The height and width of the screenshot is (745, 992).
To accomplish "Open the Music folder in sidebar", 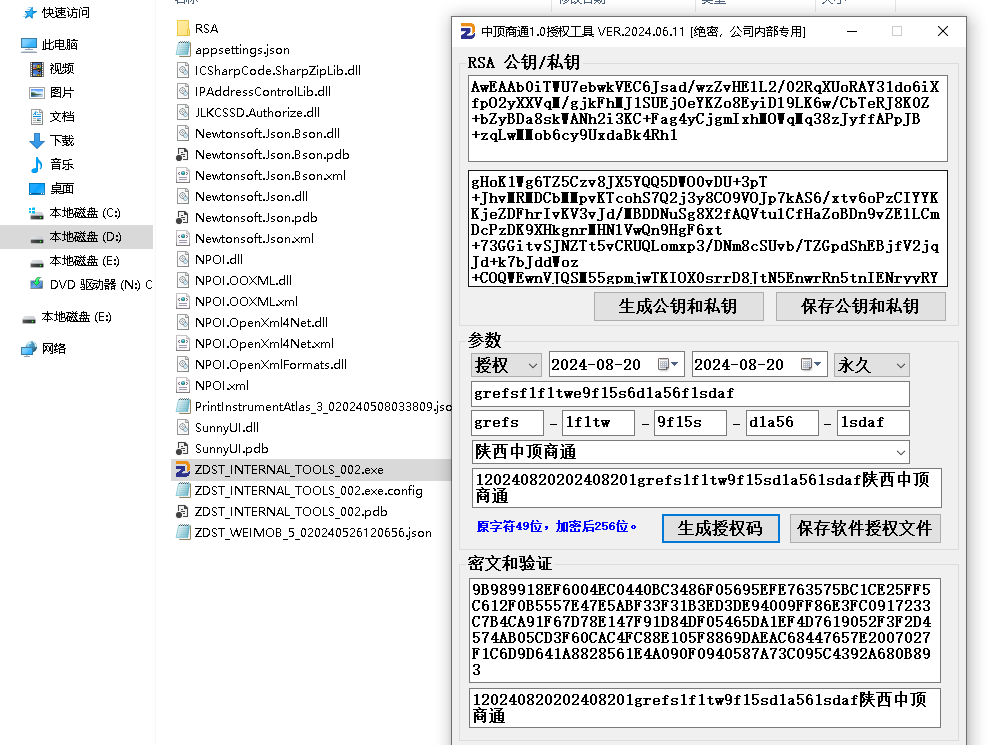I will 61,165.
